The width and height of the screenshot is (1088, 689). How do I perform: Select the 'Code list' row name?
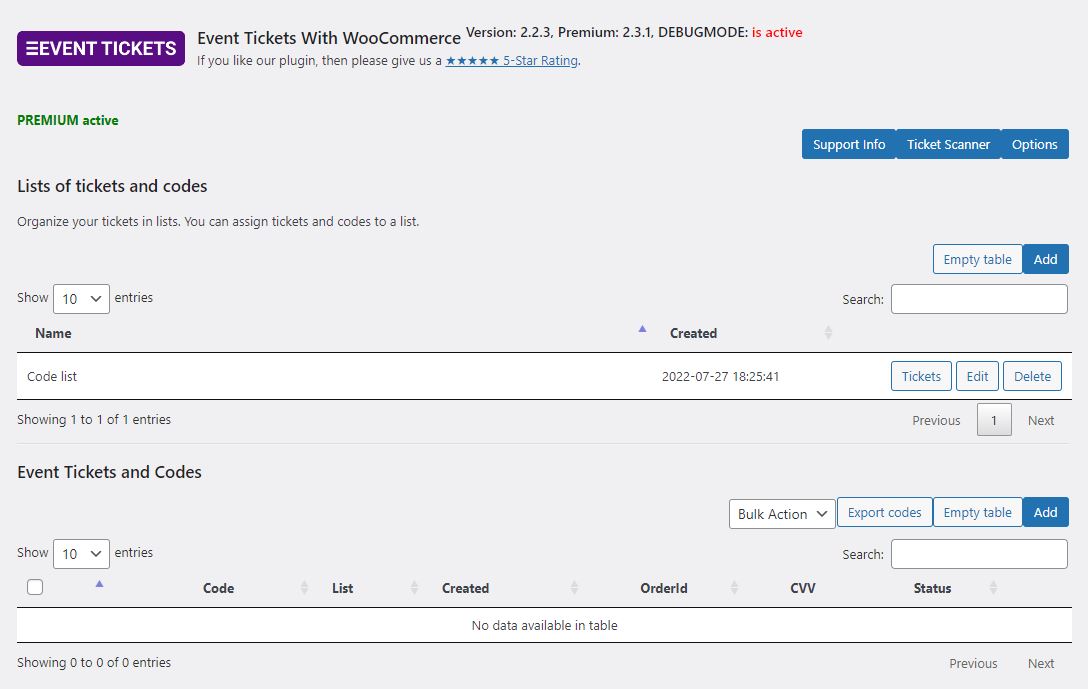point(52,376)
